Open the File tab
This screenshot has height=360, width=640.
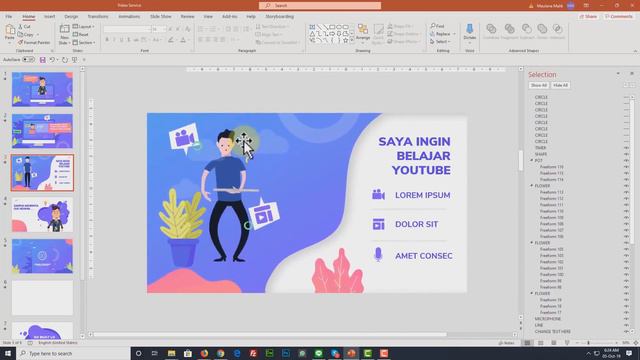9,17
